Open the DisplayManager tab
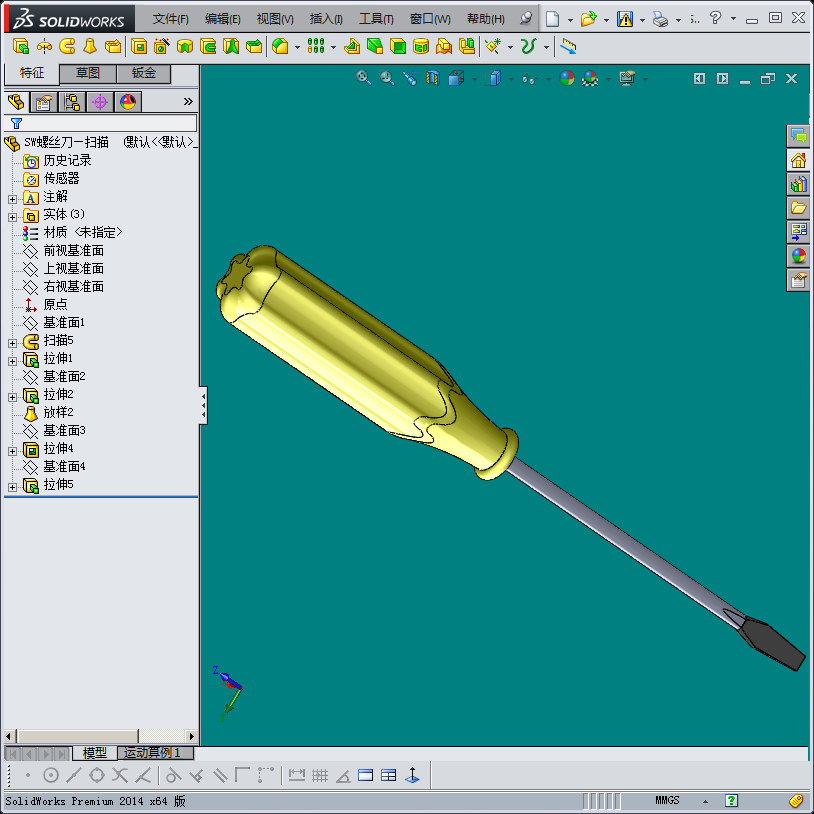The height and width of the screenshot is (814, 814). tap(128, 102)
